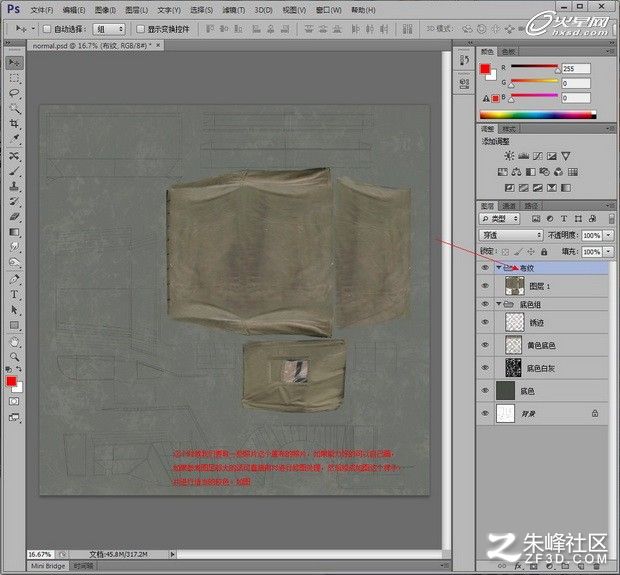This screenshot has width=620, height=575.
Task: Select the Clone Stamp tool
Action: coord(14,186)
